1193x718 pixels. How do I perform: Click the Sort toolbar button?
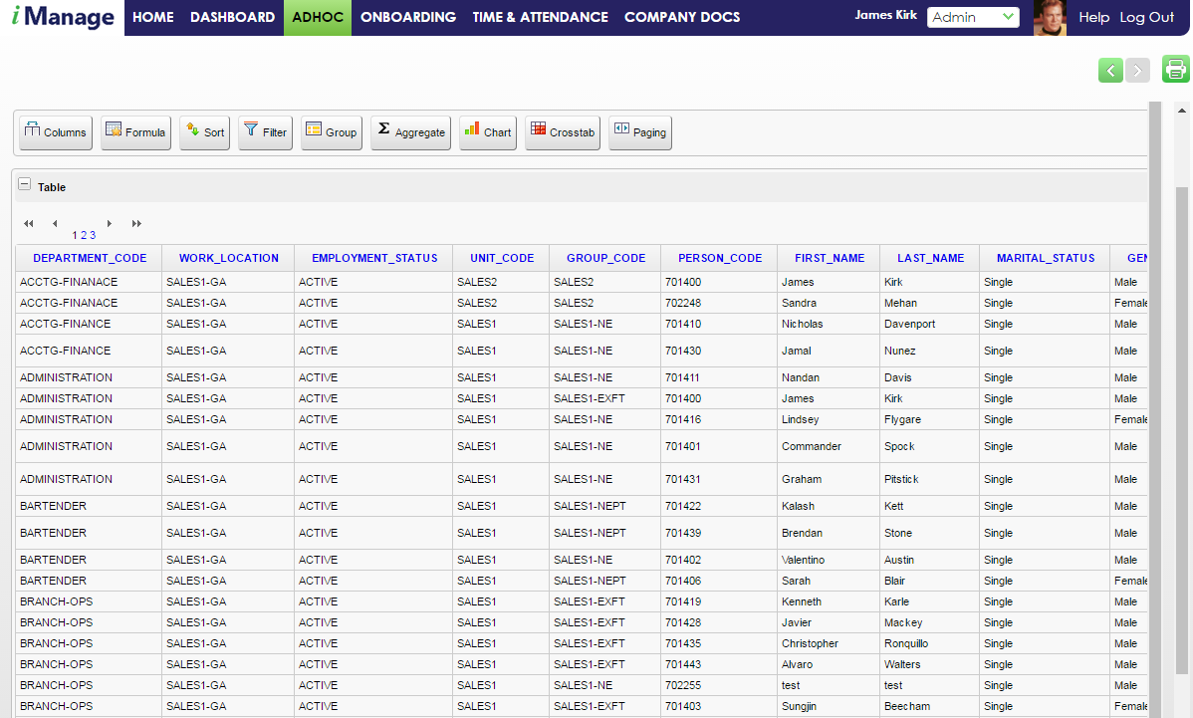pos(205,132)
